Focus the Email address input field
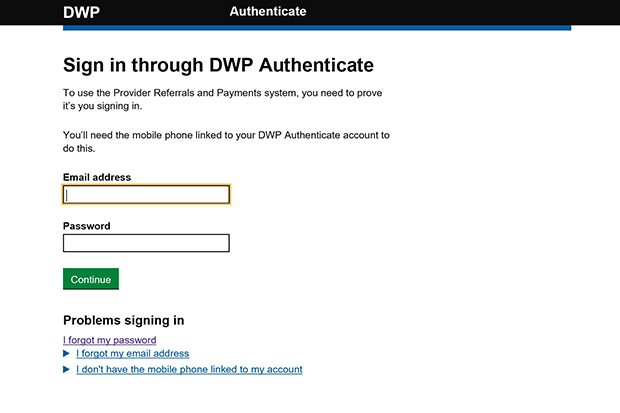The height and width of the screenshot is (413, 620). point(146,195)
